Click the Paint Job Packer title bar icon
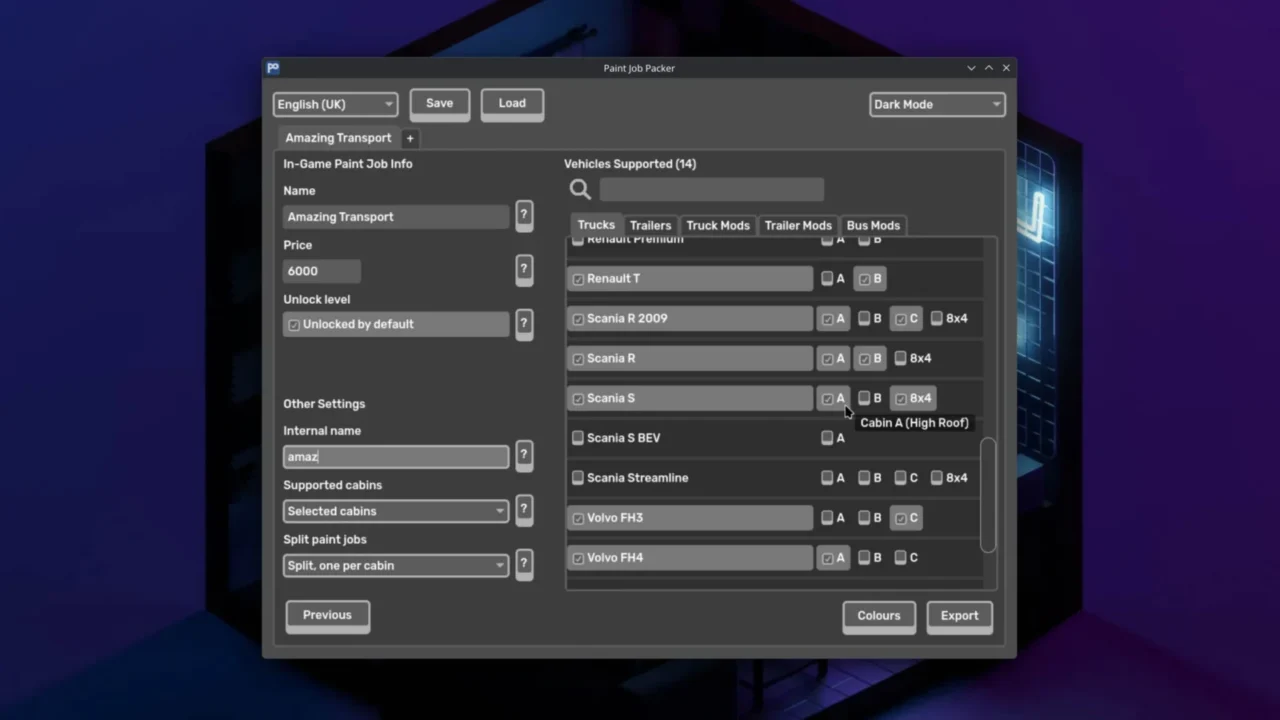This screenshot has width=1280, height=720. click(273, 68)
